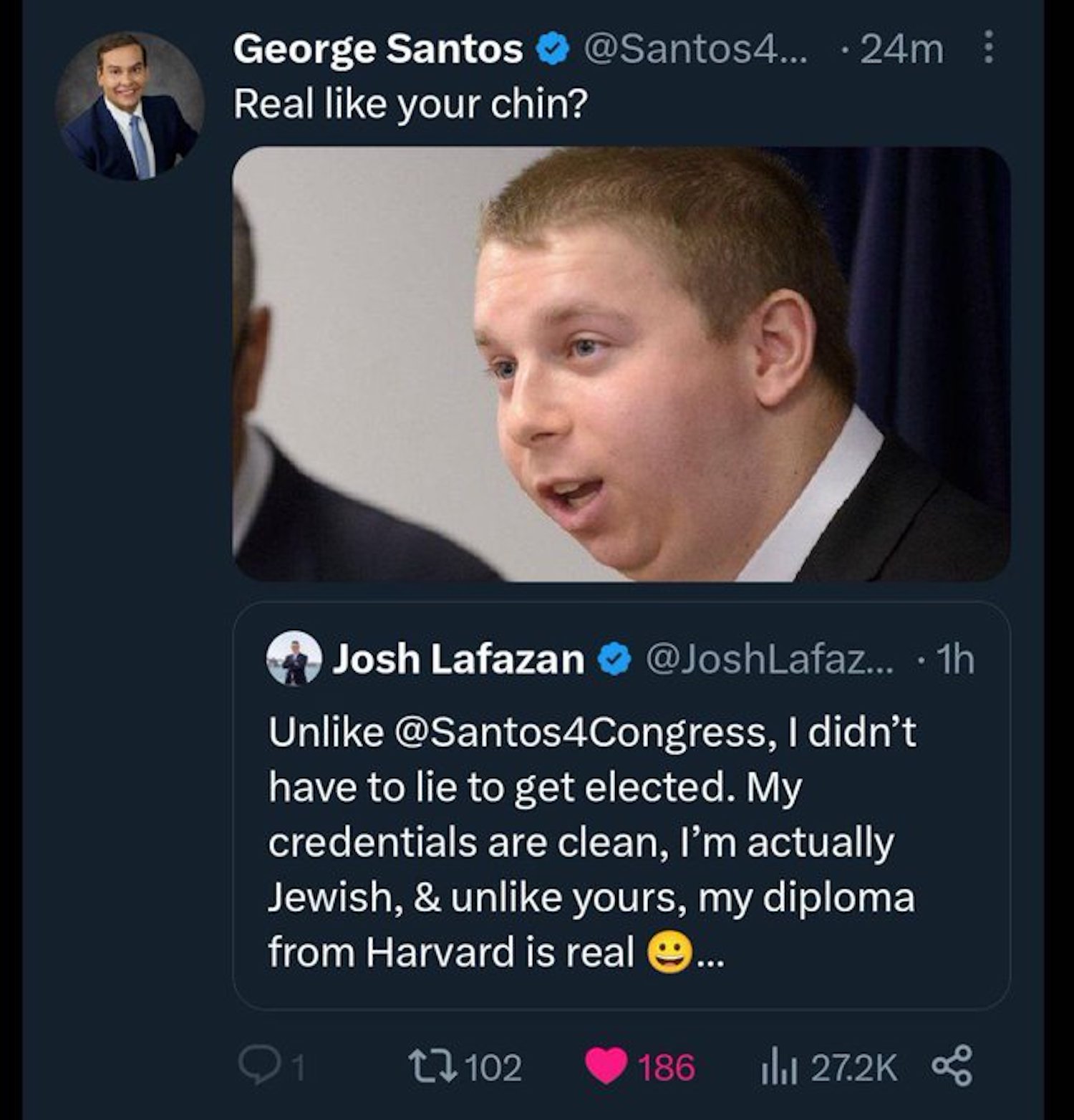
Task: Click George Santos's blue verified badge
Action: pyautogui.click(x=553, y=50)
